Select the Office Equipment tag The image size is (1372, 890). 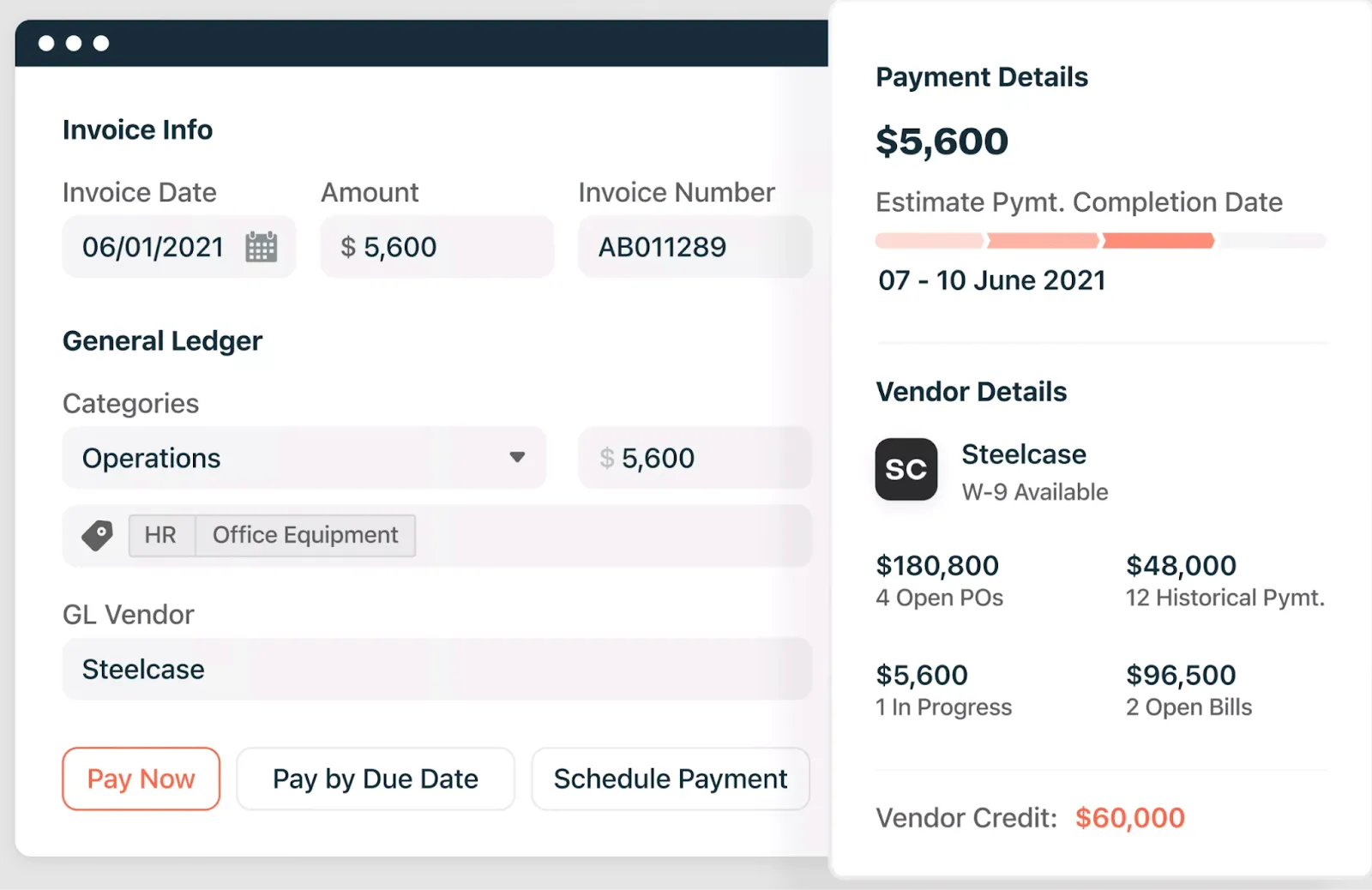point(305,535)
